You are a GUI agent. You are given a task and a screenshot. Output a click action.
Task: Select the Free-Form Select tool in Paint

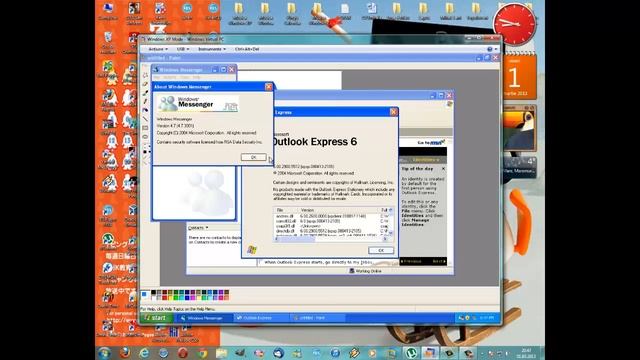(x=145, y=75)
